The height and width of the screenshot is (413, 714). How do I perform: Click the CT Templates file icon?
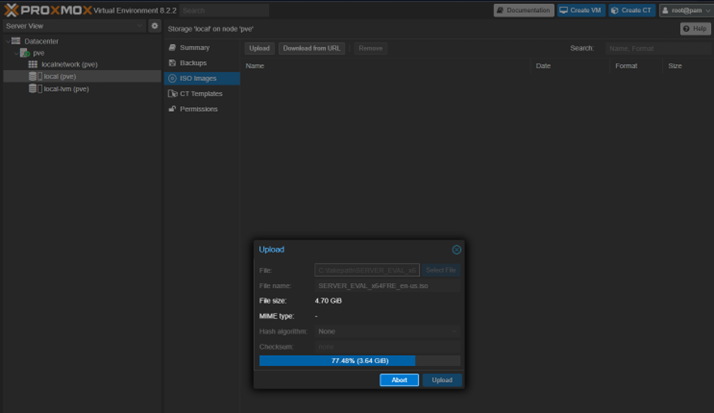172,93
